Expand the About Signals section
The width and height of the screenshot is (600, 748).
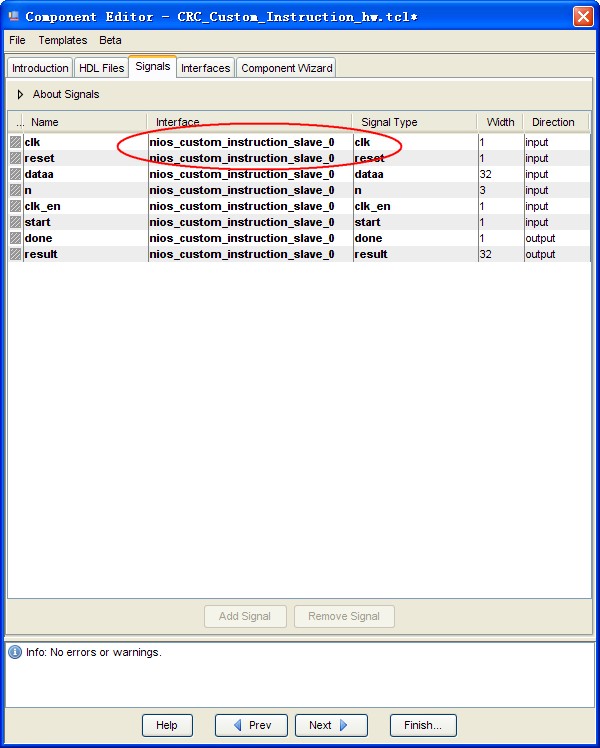20,95
